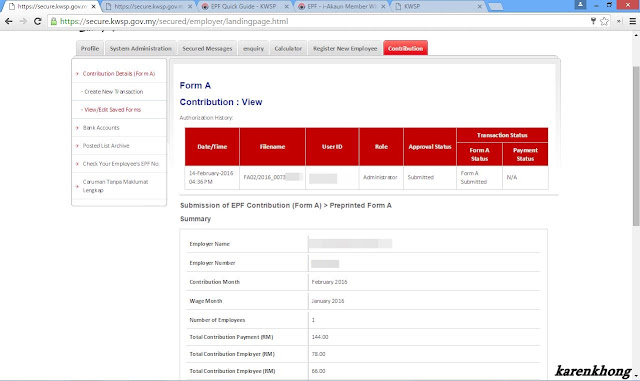This screenshot has width=640, height=381.
Task: Open a new browser tab
Action: click(496, 7)
